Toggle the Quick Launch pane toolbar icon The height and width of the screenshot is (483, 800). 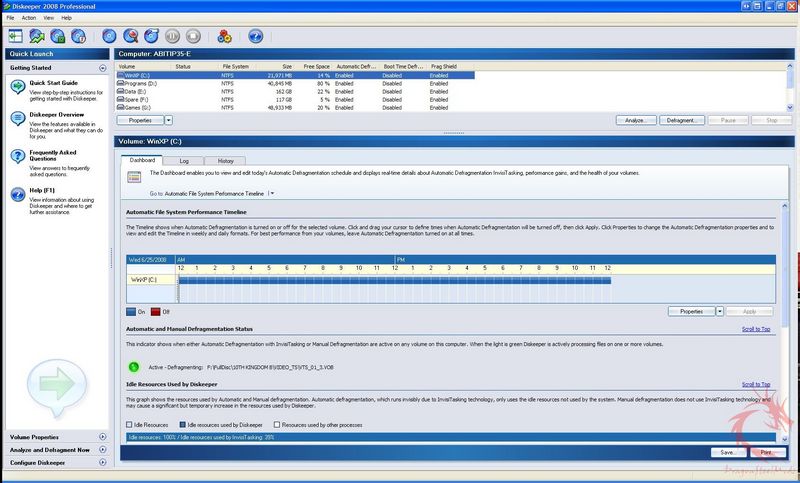[14, 36]
